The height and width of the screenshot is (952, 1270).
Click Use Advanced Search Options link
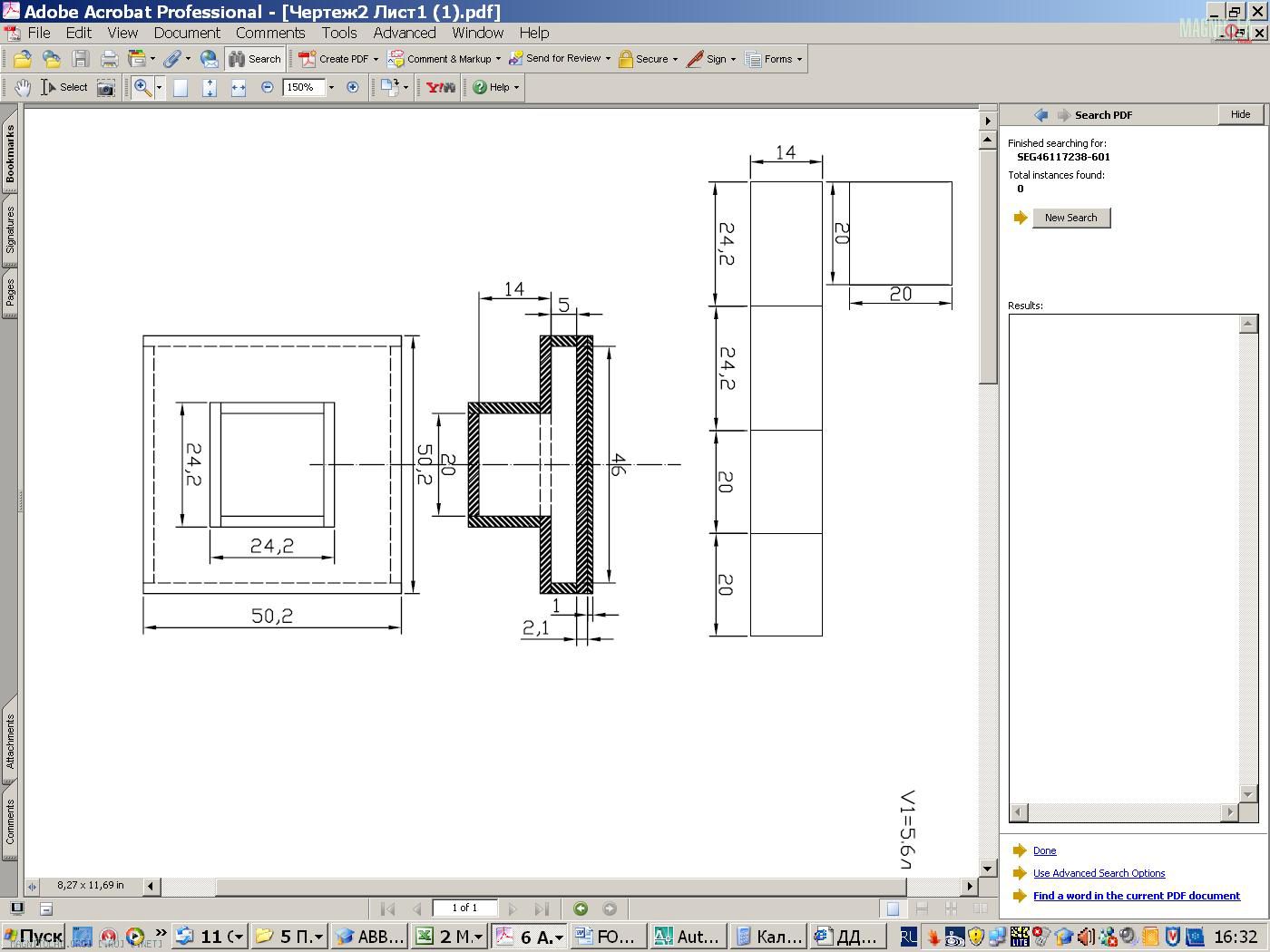pyautogui.click(x=1099, y=873)
